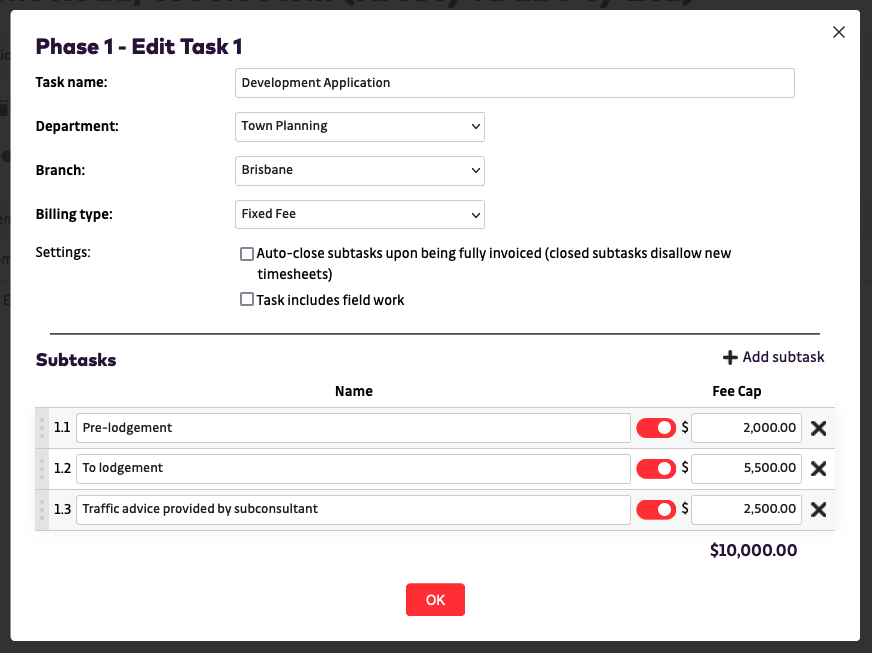Close the Edit Task dialog with X
The image size is (872, 653).
[839, 32]
